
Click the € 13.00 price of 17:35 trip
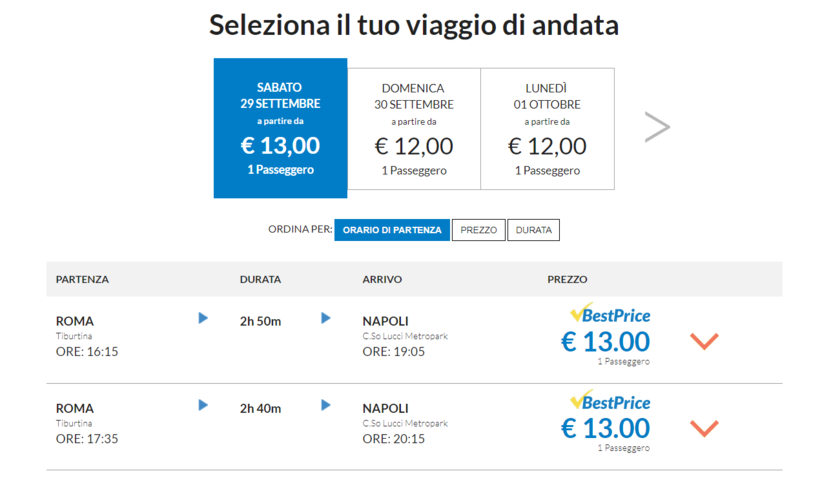605,429
